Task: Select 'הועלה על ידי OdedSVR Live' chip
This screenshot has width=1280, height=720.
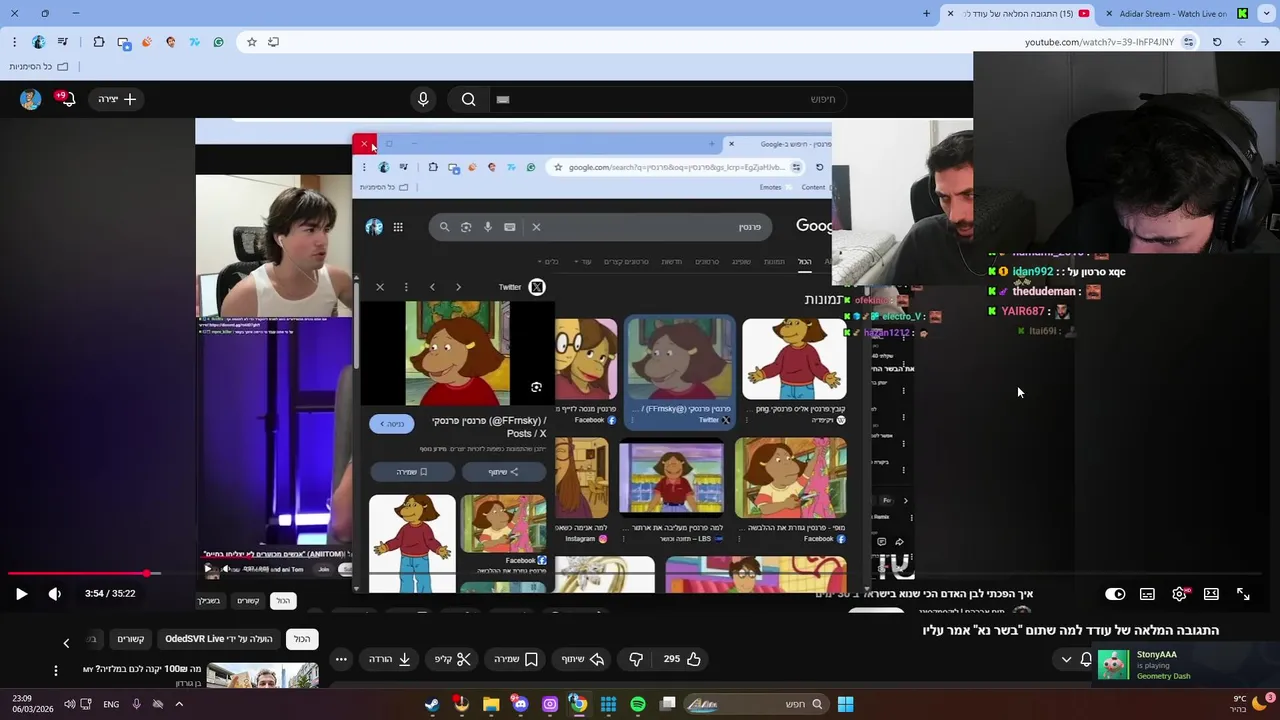Action: coord(219,639)
